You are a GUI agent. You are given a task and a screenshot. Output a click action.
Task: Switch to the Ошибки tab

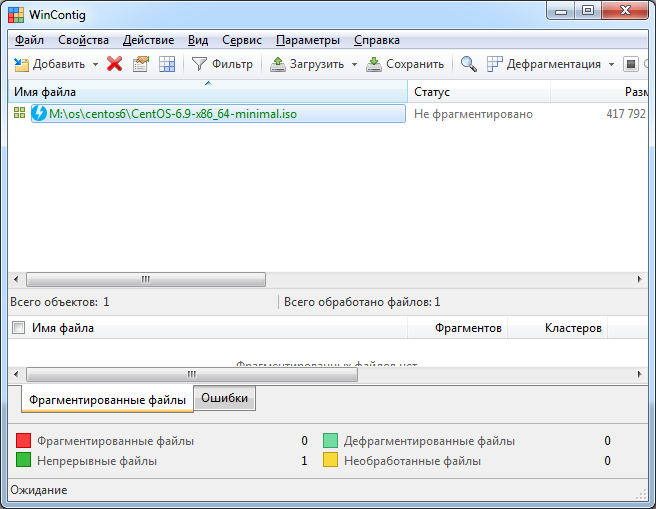point(225,398)
